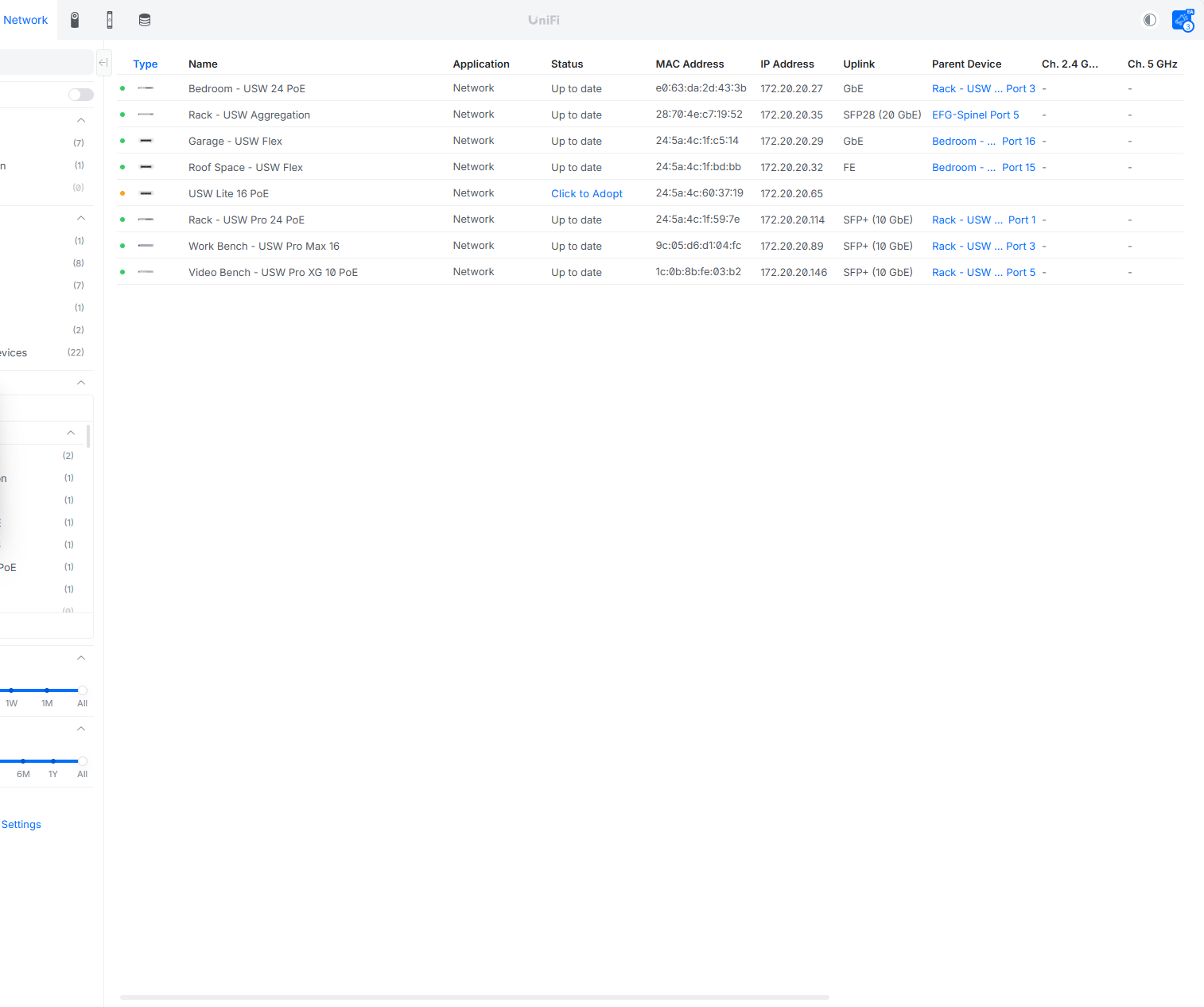
Task: Click device icon for Garage - USW Flex
Action: click(x=146, y=141)
